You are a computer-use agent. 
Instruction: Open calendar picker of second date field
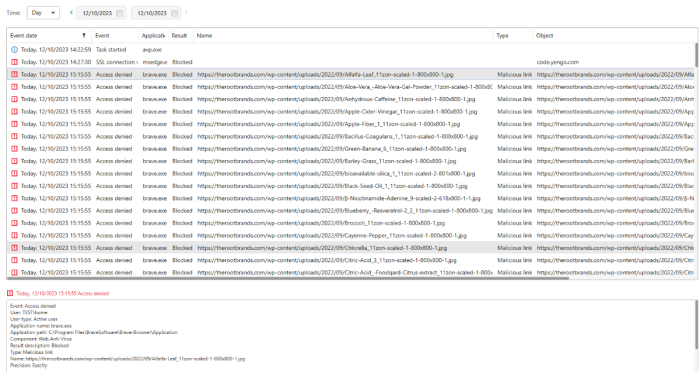[175, 13]
